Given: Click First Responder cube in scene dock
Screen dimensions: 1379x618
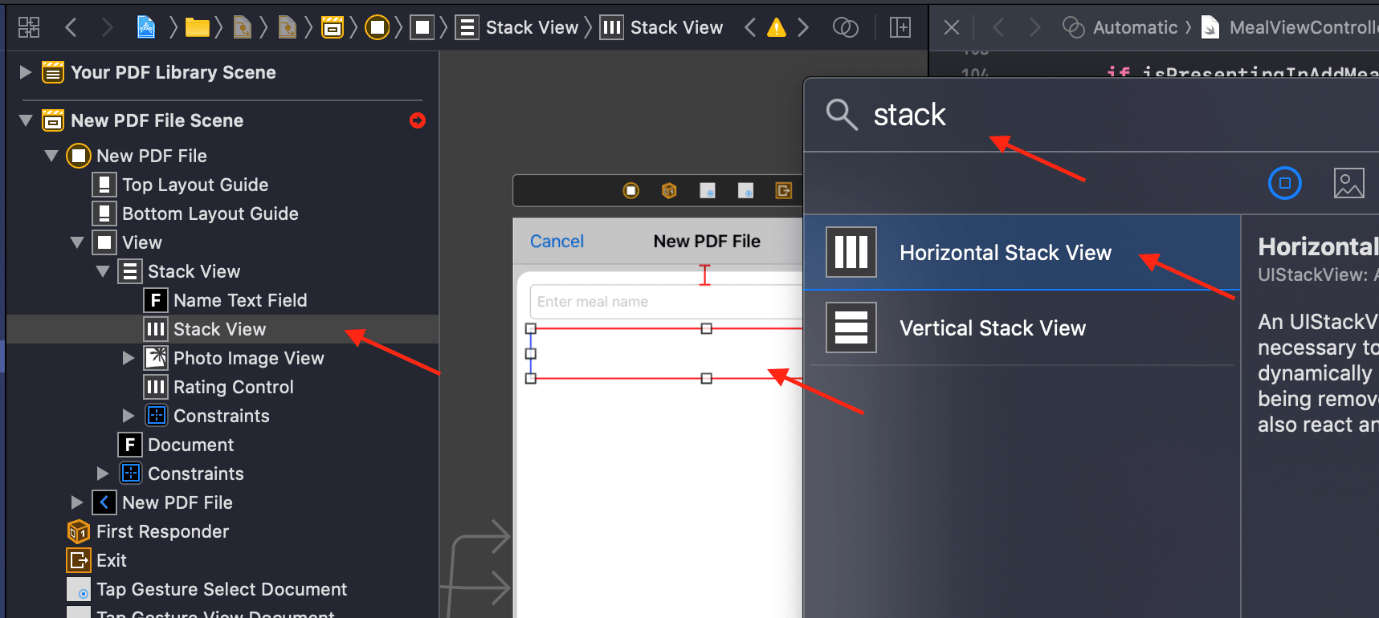Looking at the screenshot, I should [669, 191].
